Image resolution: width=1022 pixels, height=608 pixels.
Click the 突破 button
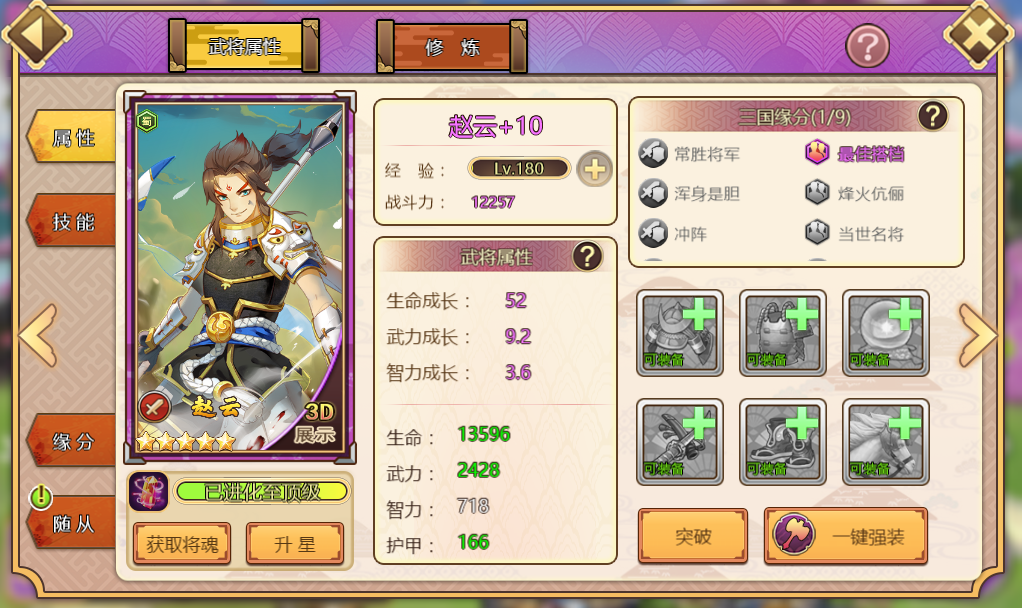693,536
